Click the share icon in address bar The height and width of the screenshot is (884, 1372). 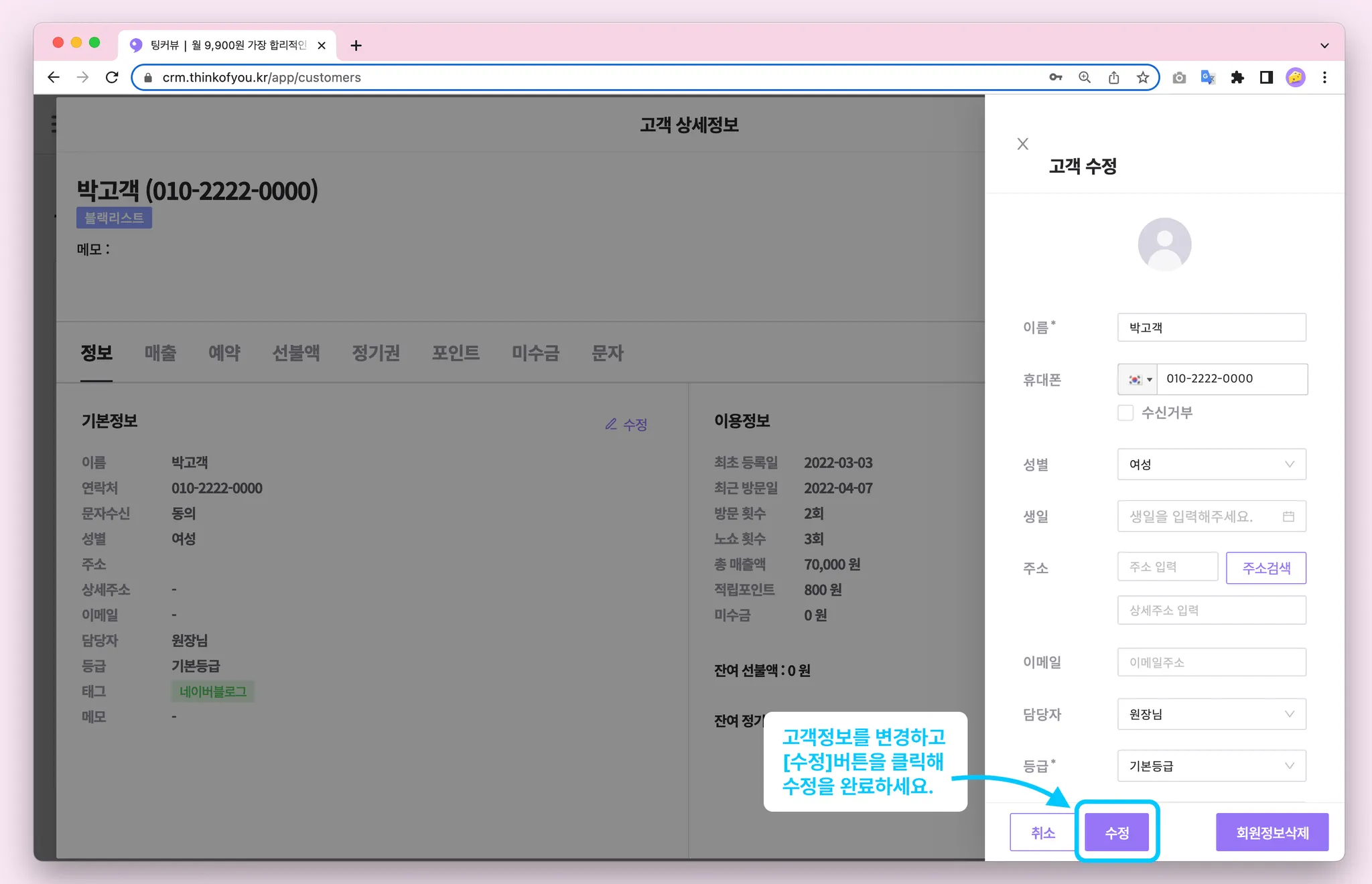(1113, 78)
